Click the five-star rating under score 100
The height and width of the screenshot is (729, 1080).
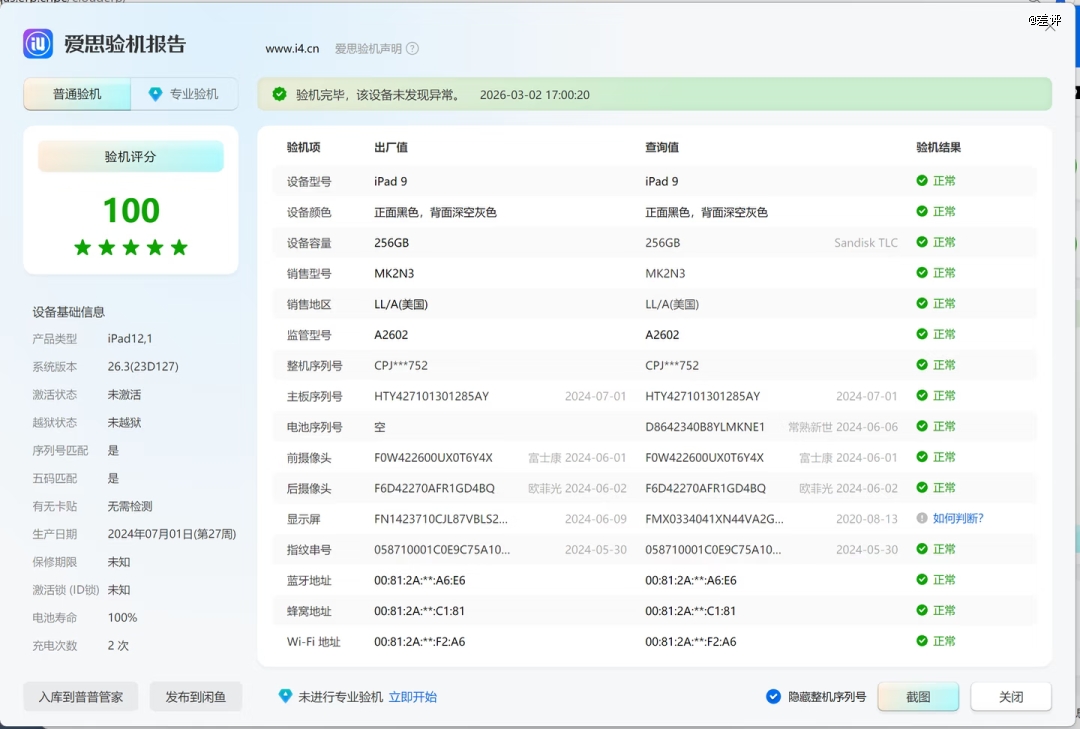click(x=131, y=247)
